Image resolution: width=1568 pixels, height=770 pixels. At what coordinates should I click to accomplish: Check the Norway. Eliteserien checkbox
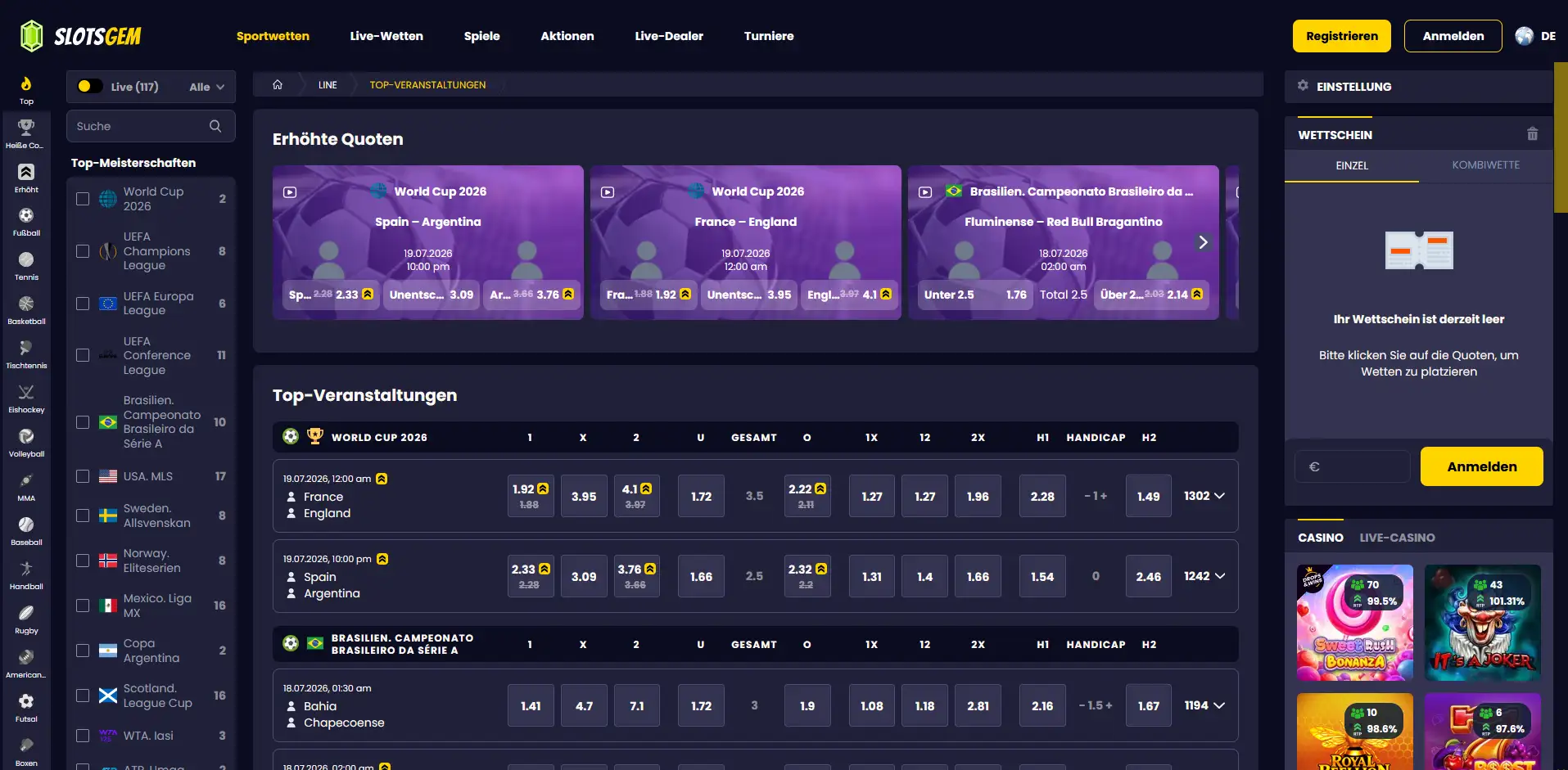(x=83, y=561)
